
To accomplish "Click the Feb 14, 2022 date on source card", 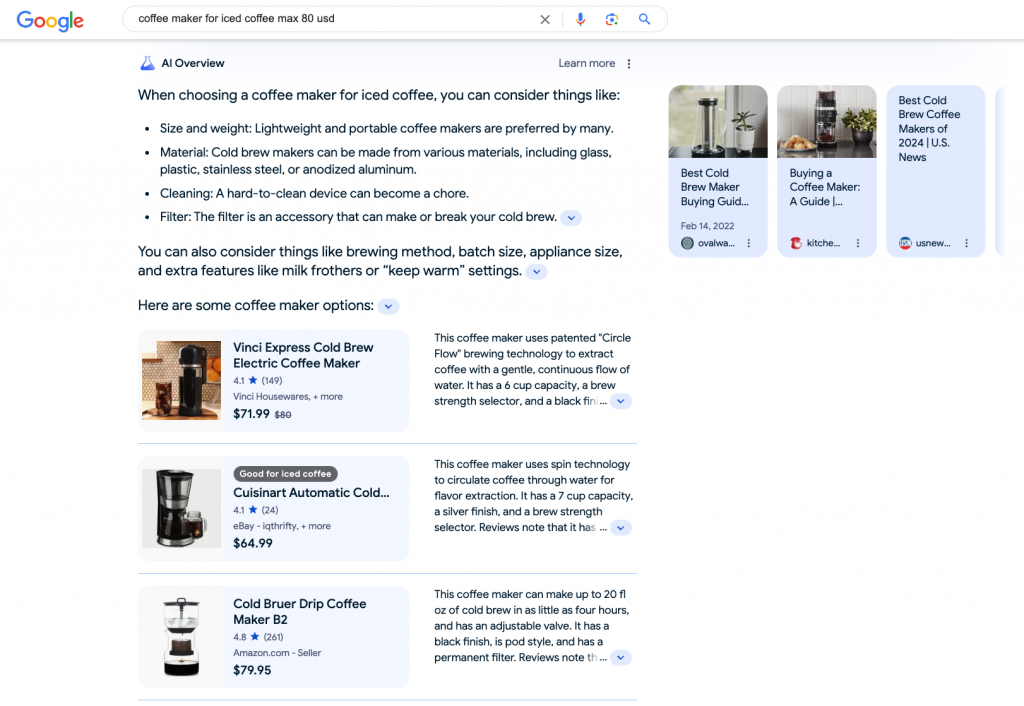I will [x=707, y=226].
